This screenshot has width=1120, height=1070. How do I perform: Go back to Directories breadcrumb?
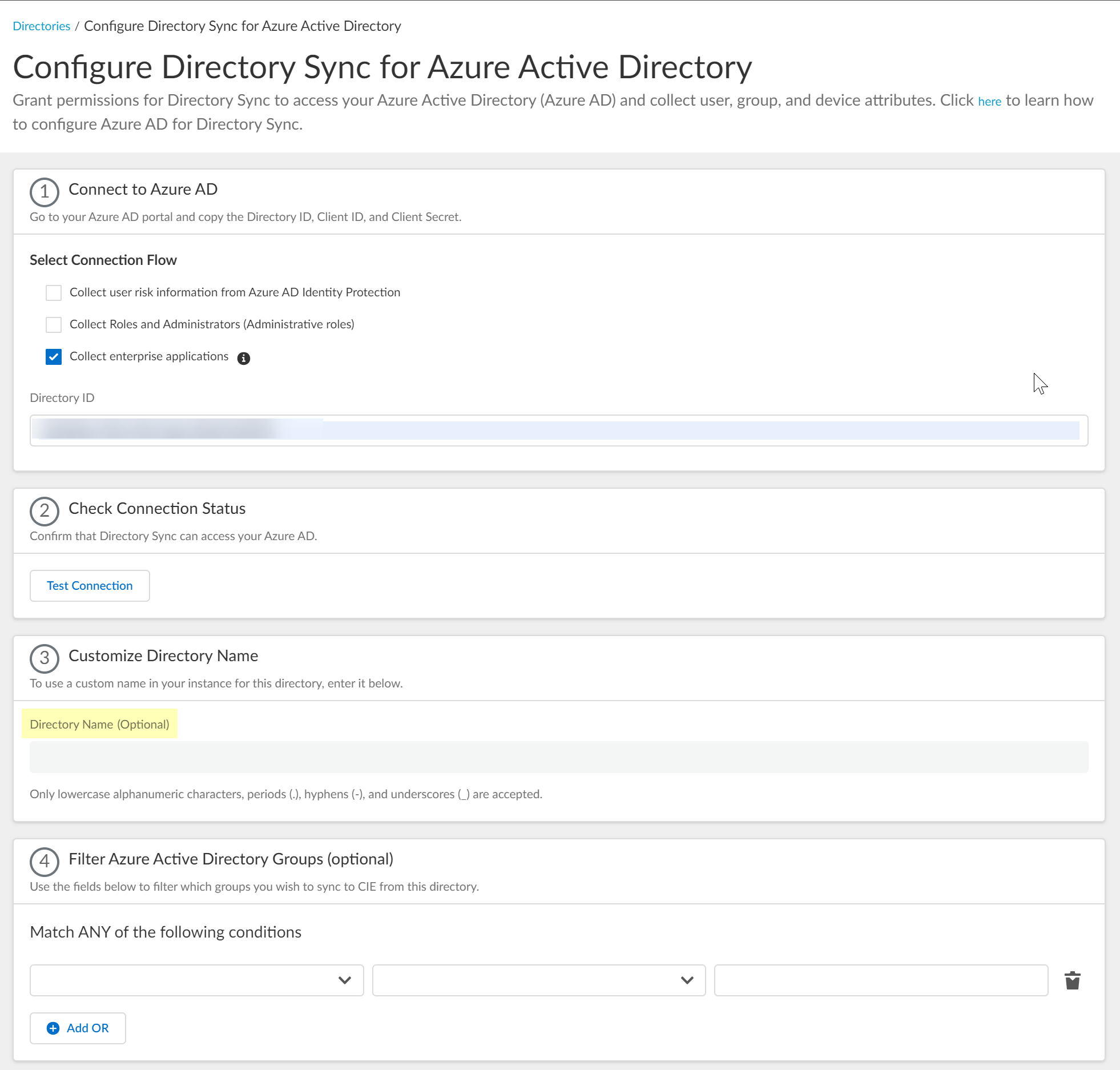coord(41,26)
